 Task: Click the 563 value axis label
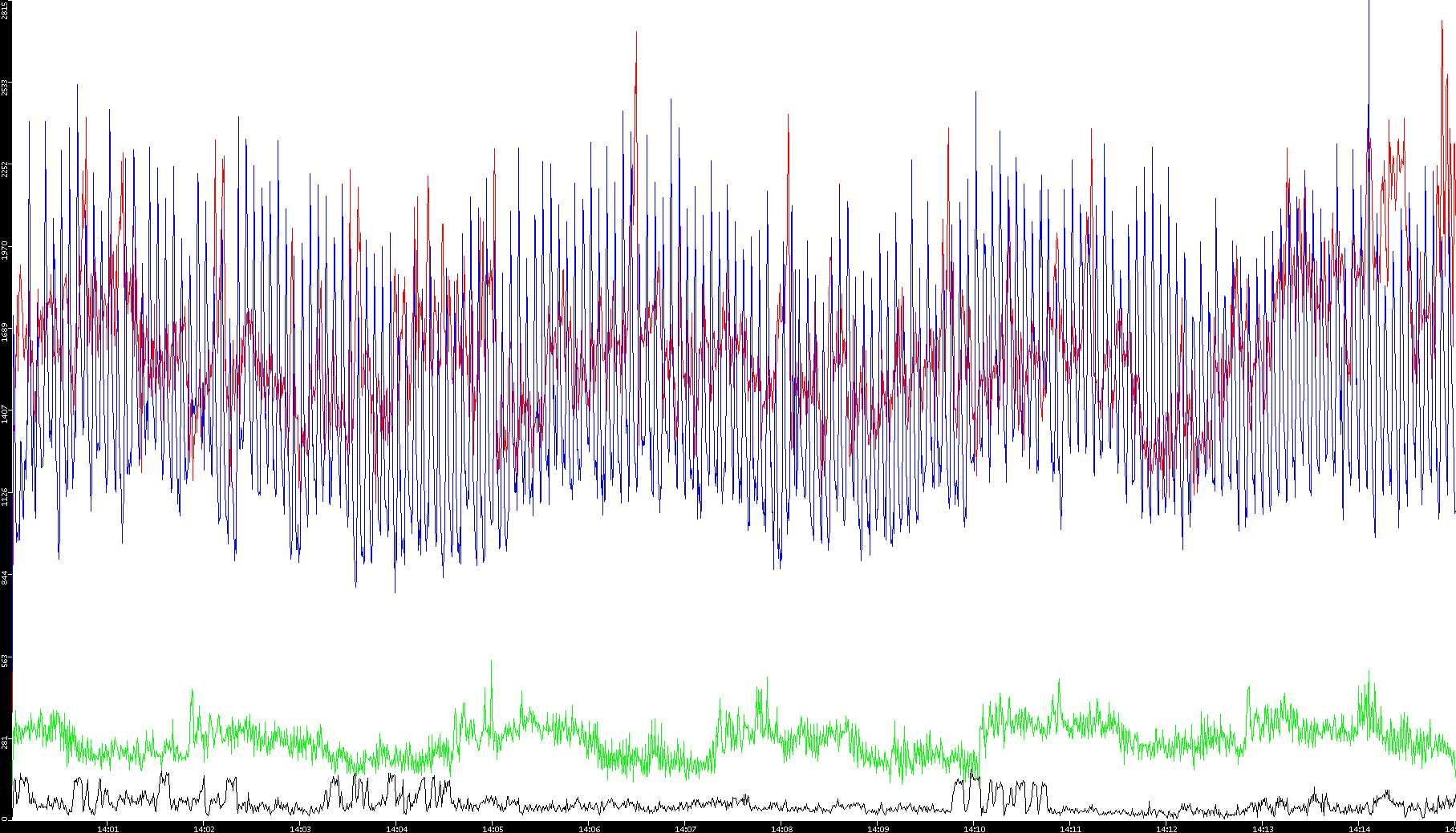coord(5,660)
